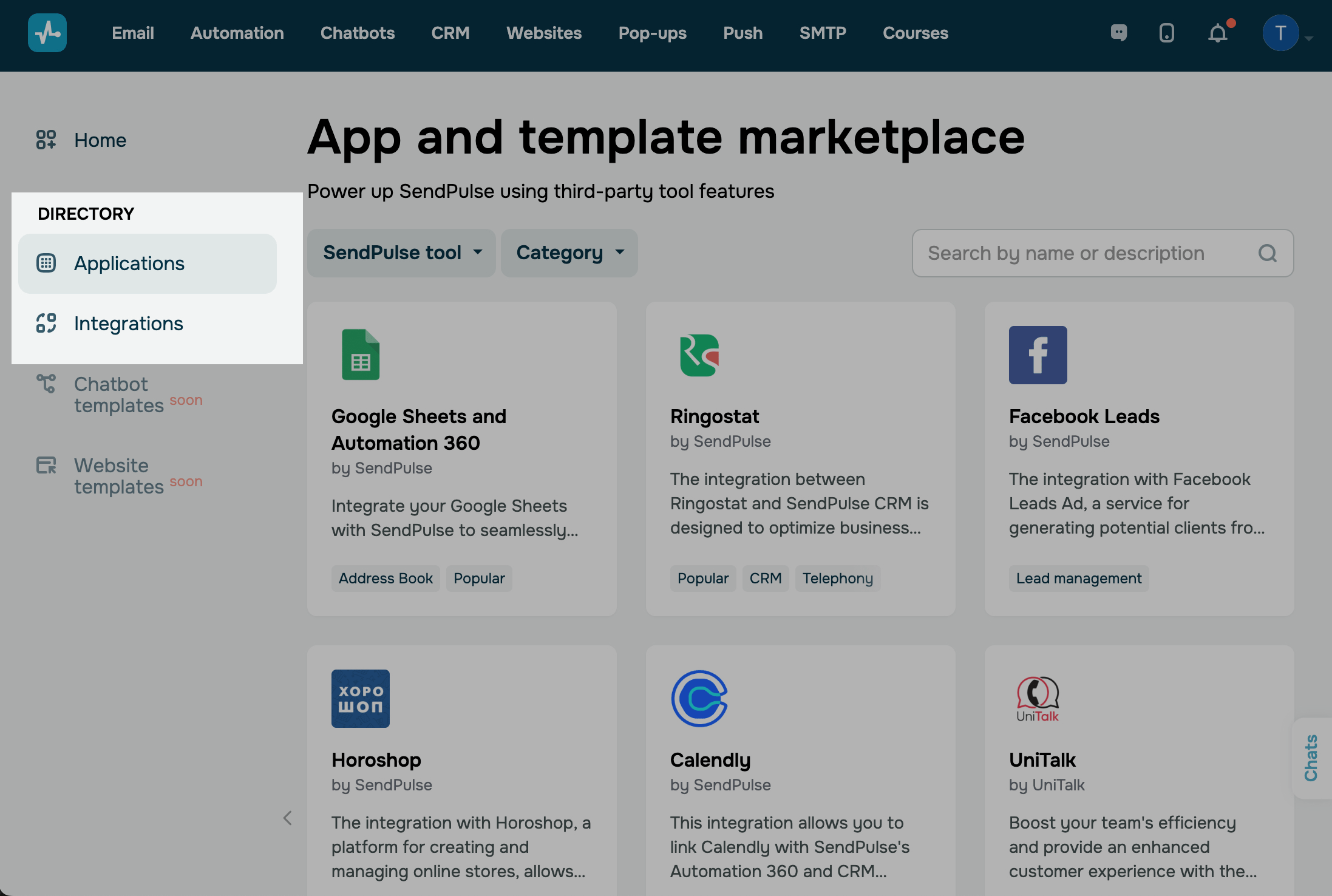1332x896 pixels.
Task: Open the notifications bell
Action: pyautogui.click(x=1217, y=33)
